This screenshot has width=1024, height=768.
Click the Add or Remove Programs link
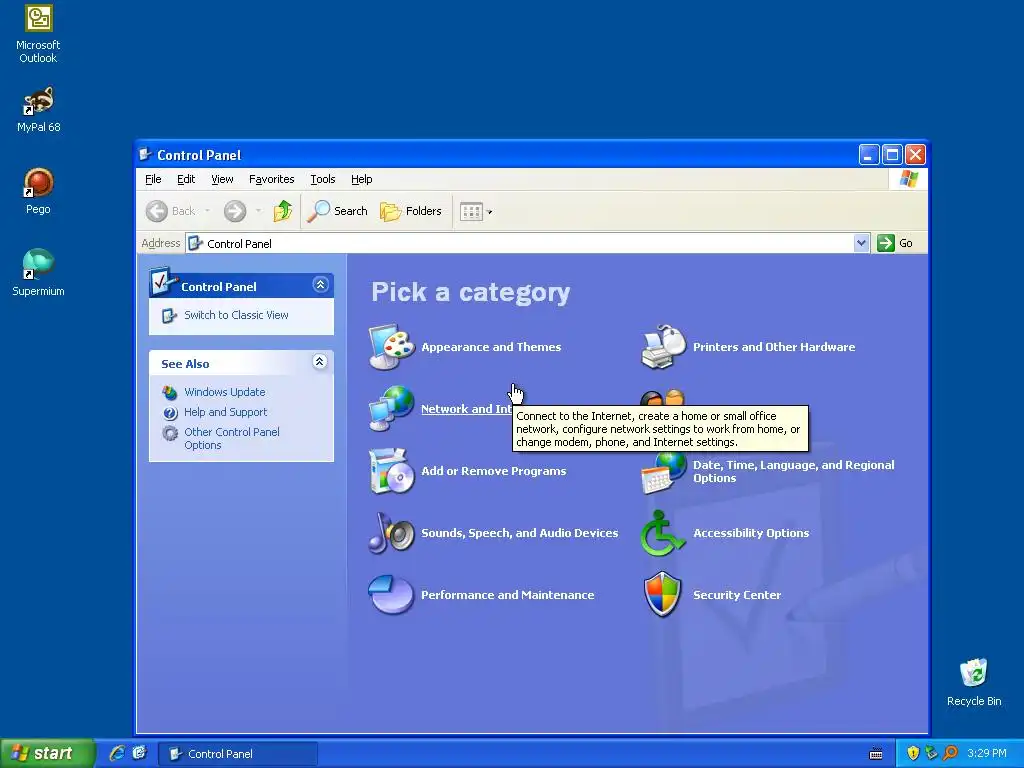(x=494, y=471)
